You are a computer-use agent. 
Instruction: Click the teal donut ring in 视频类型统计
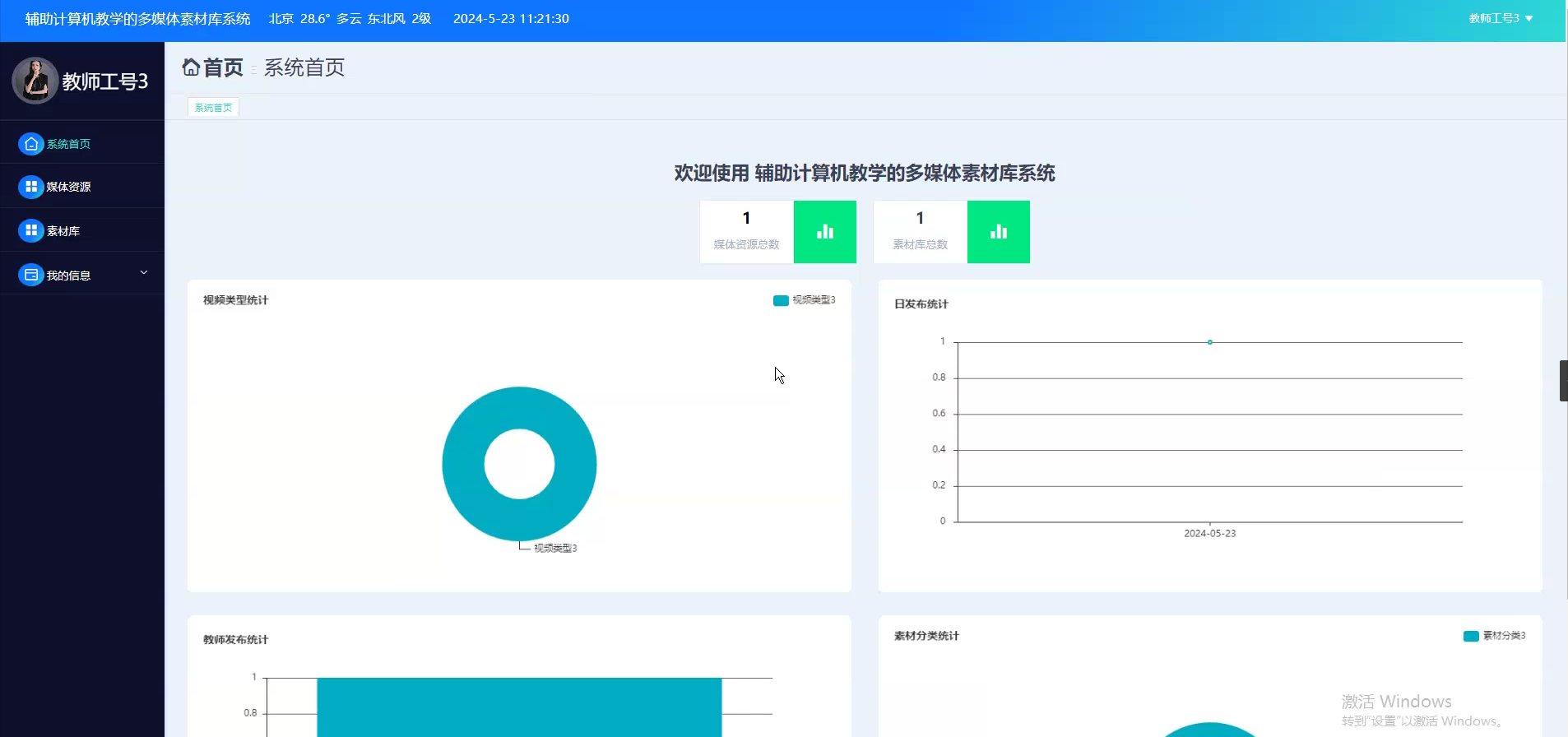tap(462, 464)
